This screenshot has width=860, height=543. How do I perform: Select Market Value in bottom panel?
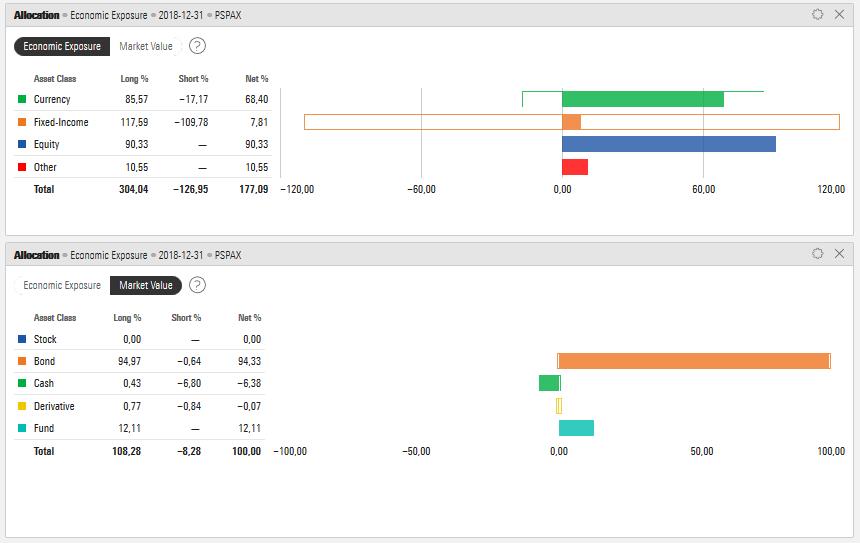click(146, 285)
